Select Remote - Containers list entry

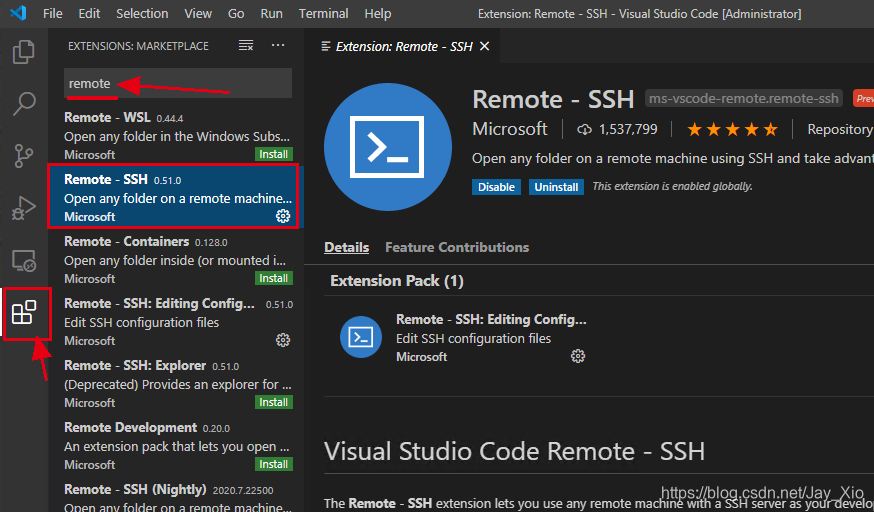[x=177, y=260]
